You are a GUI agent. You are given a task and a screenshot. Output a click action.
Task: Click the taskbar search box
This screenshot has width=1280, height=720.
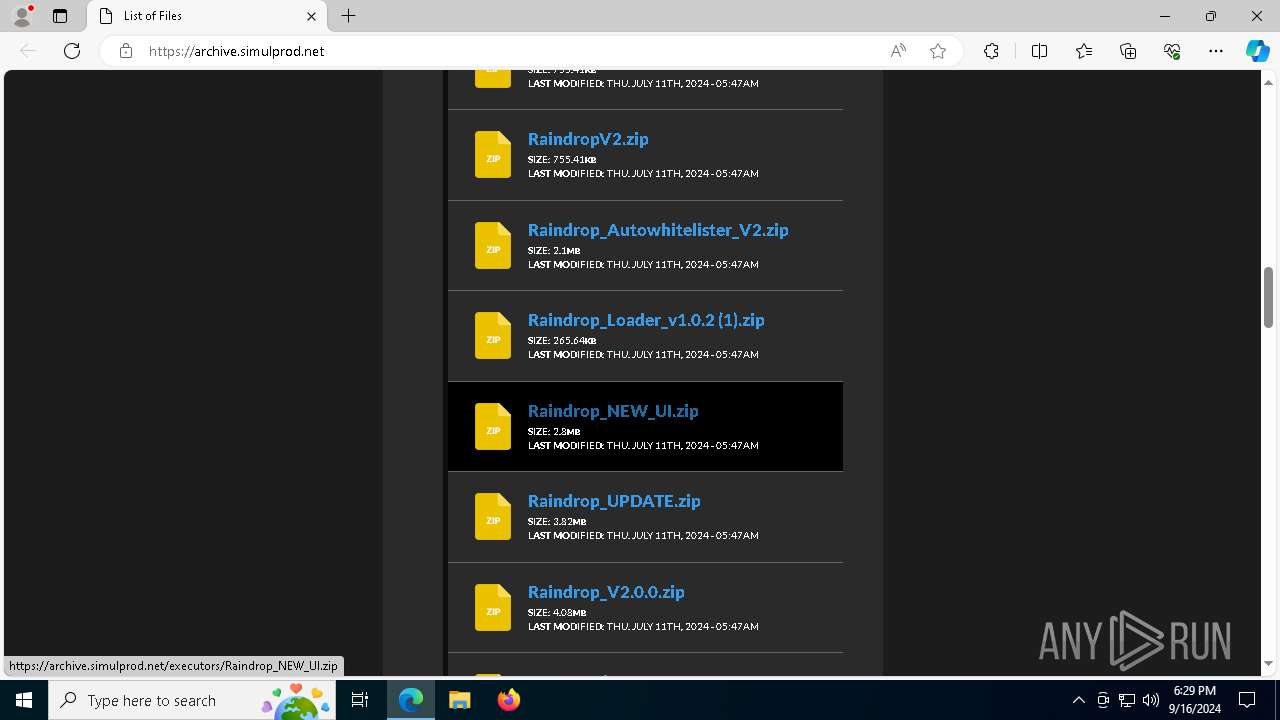coord(192,700)
